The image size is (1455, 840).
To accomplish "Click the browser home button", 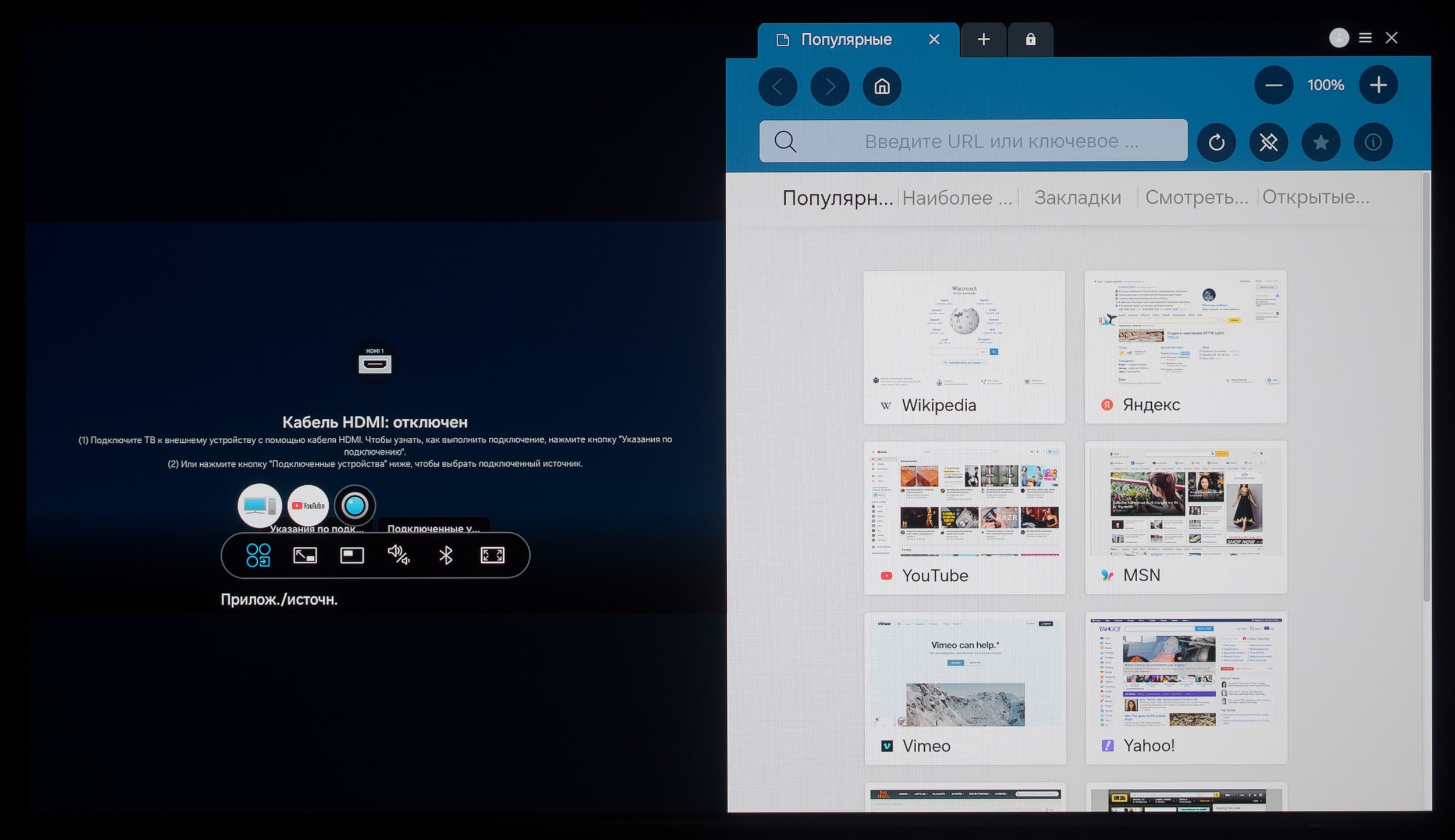I will point(882,87).
